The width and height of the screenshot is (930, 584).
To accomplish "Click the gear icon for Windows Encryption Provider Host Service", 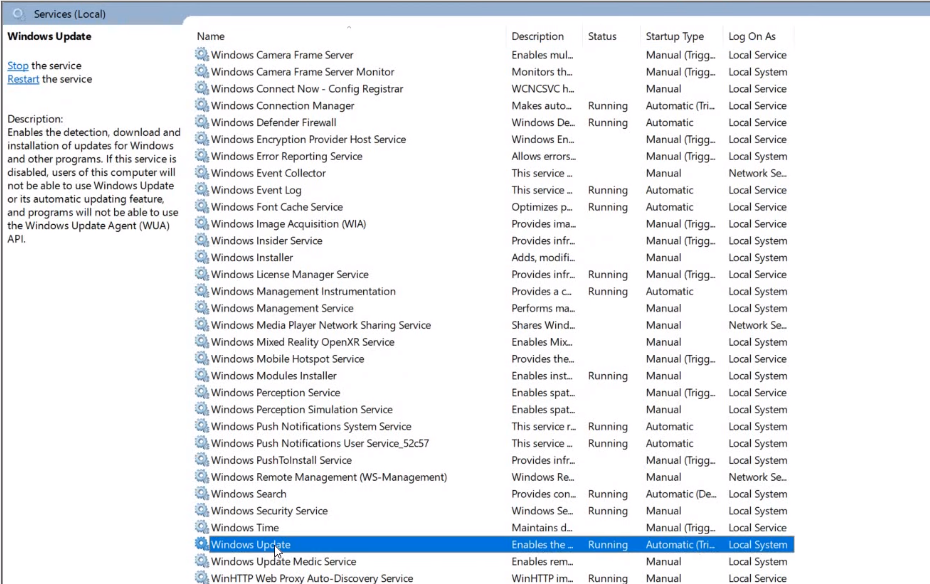I will tap(202, 139).
